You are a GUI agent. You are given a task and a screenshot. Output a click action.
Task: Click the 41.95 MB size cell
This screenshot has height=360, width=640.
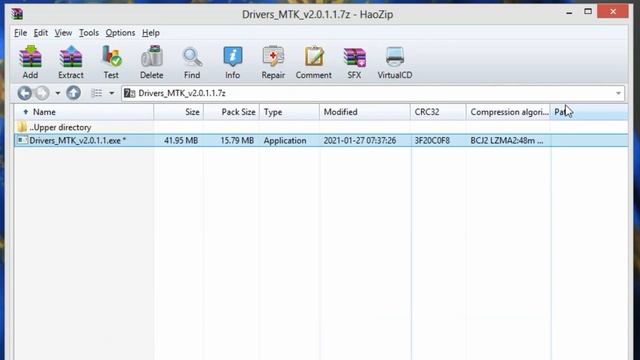(x=181, y=140)
